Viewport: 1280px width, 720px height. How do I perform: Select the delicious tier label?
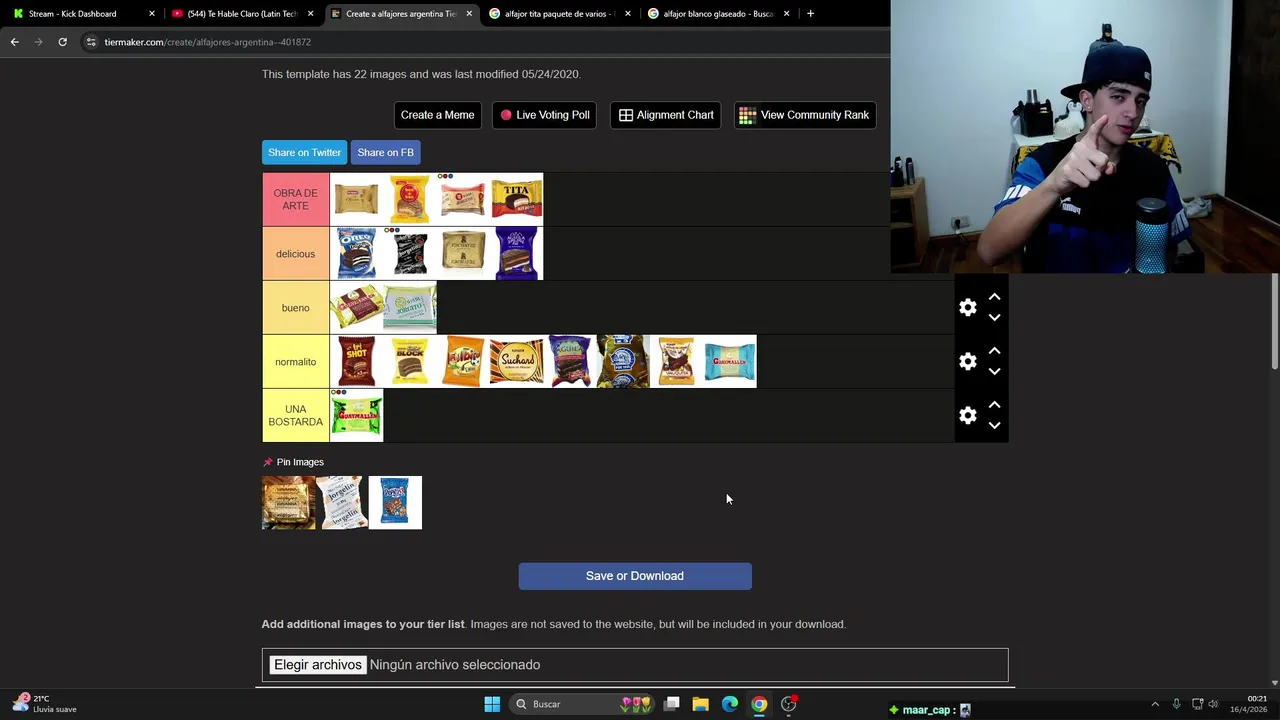[x=295, y=254]
